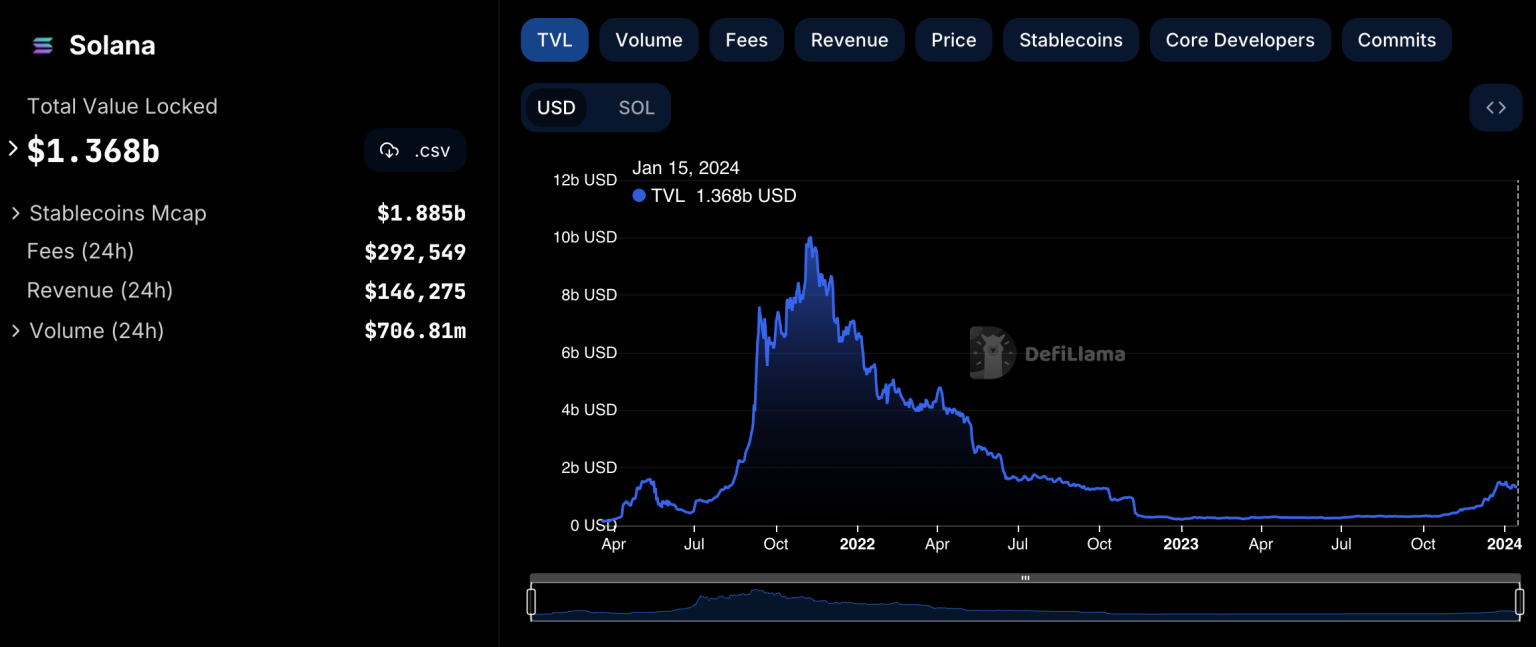Expand the Volume (24h) row
1536x647 pixels.
(16, 330)
